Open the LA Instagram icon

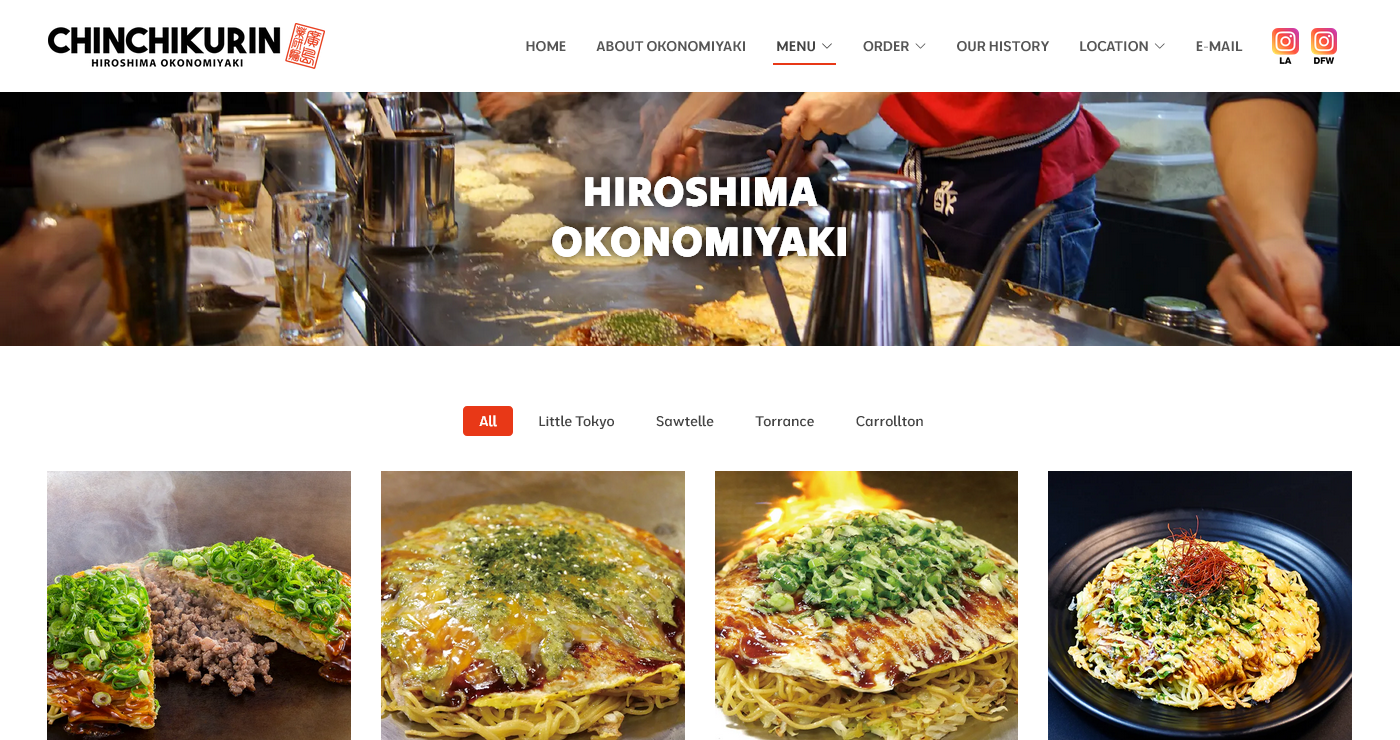(x=1285, y=46)
